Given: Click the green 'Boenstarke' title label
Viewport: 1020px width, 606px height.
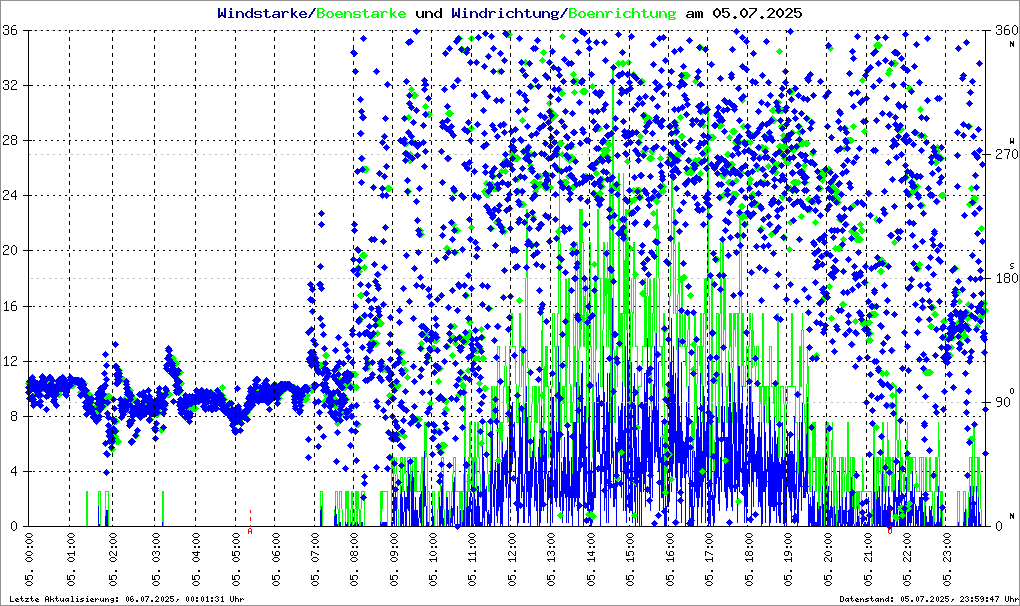Looking at the screenshot, I should pos(361,14).
